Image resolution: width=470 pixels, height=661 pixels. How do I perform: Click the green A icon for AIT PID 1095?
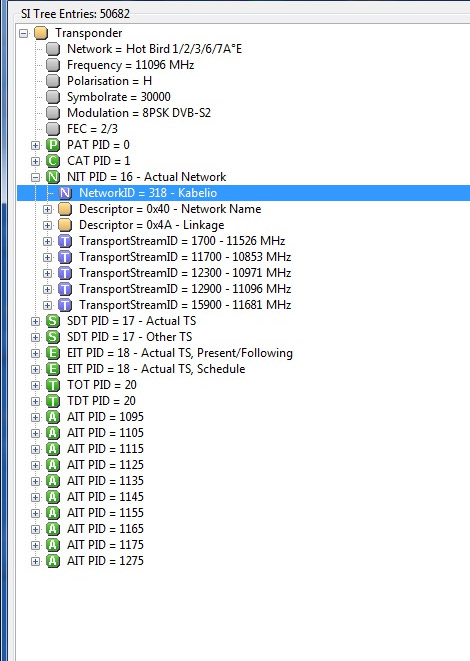coord(53,417)
